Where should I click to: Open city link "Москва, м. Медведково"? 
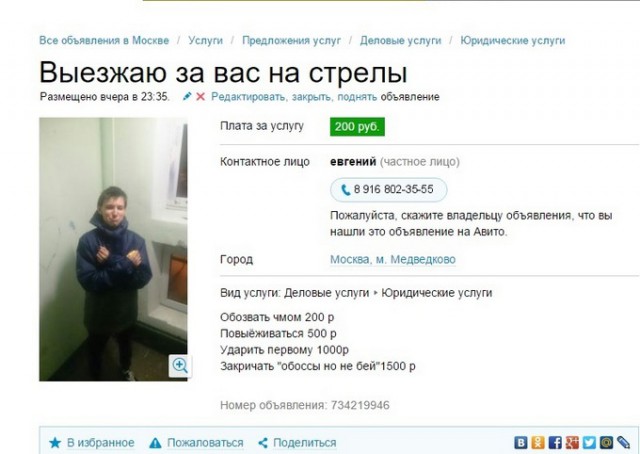tap(393, 259)
